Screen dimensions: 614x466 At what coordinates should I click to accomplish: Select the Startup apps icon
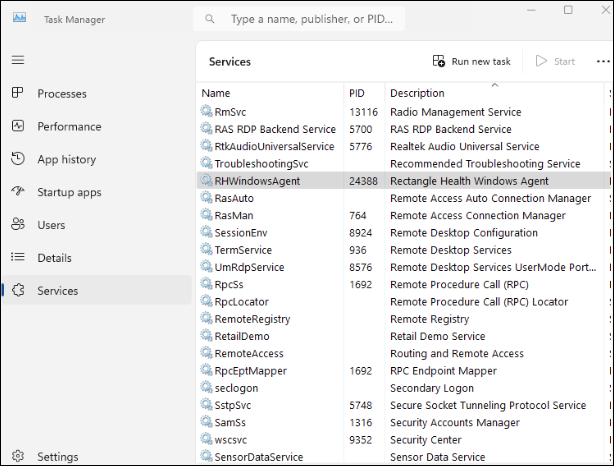17,192
